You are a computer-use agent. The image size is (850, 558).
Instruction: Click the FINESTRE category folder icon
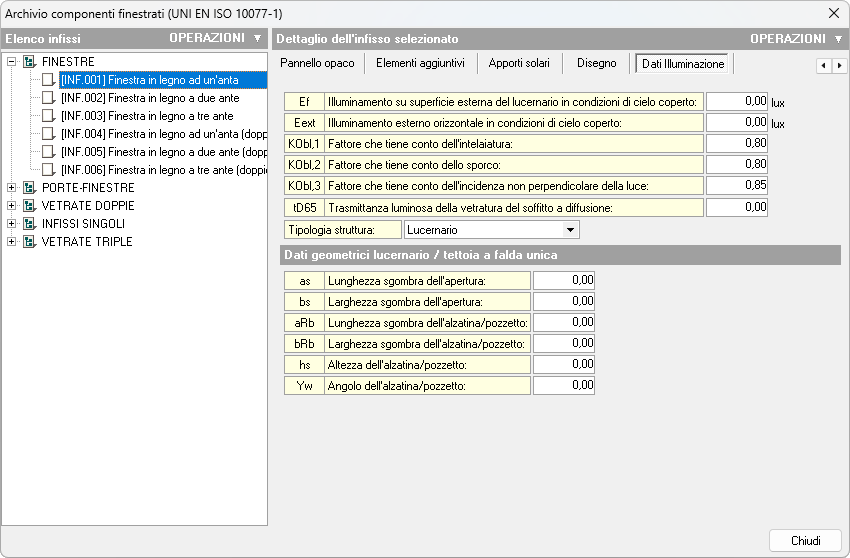tap(29, 62)
